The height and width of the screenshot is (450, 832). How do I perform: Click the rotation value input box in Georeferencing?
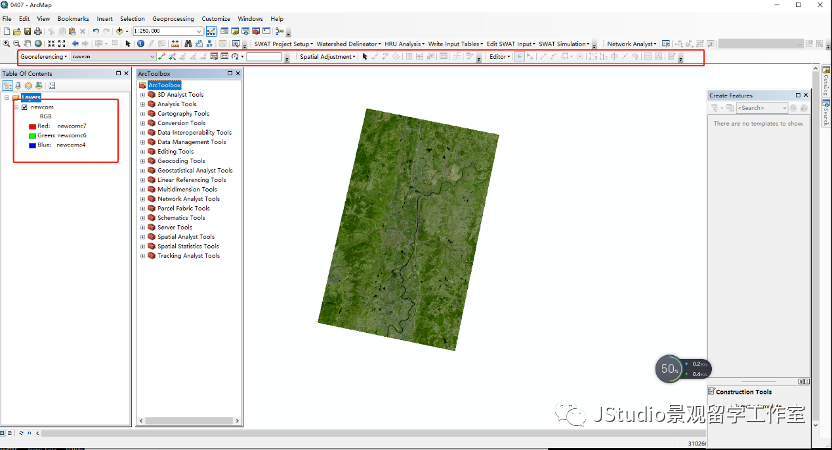[263, 56]
